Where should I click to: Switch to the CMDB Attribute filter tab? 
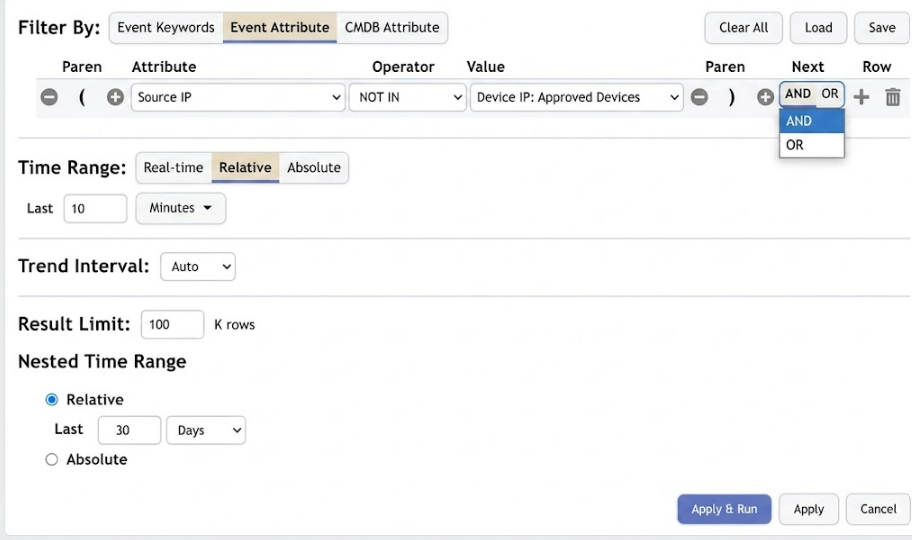(x=392, y=27)
